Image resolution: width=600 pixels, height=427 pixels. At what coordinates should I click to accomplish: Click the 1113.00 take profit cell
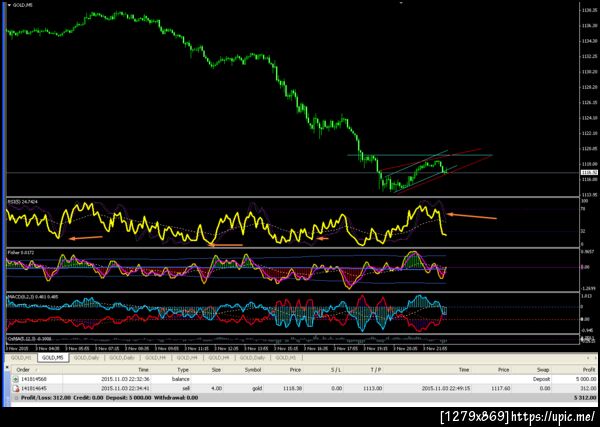click(374, 388)
